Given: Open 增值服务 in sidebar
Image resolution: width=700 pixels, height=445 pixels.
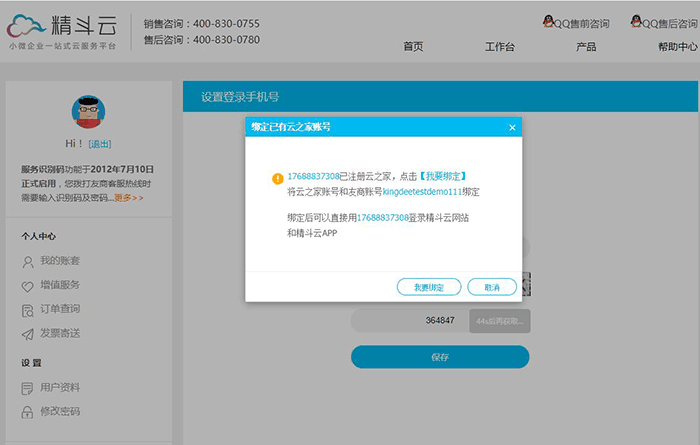Looking at the screenshot, I should point(60,285).
